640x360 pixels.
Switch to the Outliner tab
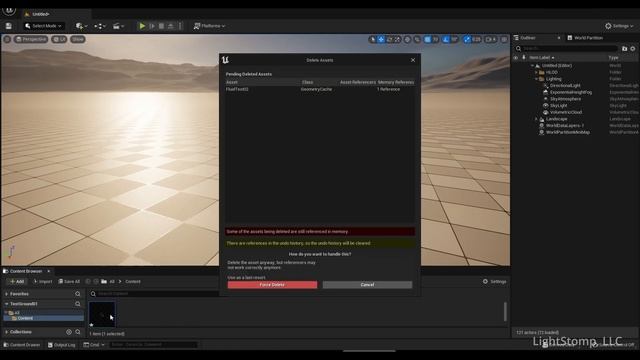tap(527, 38)
